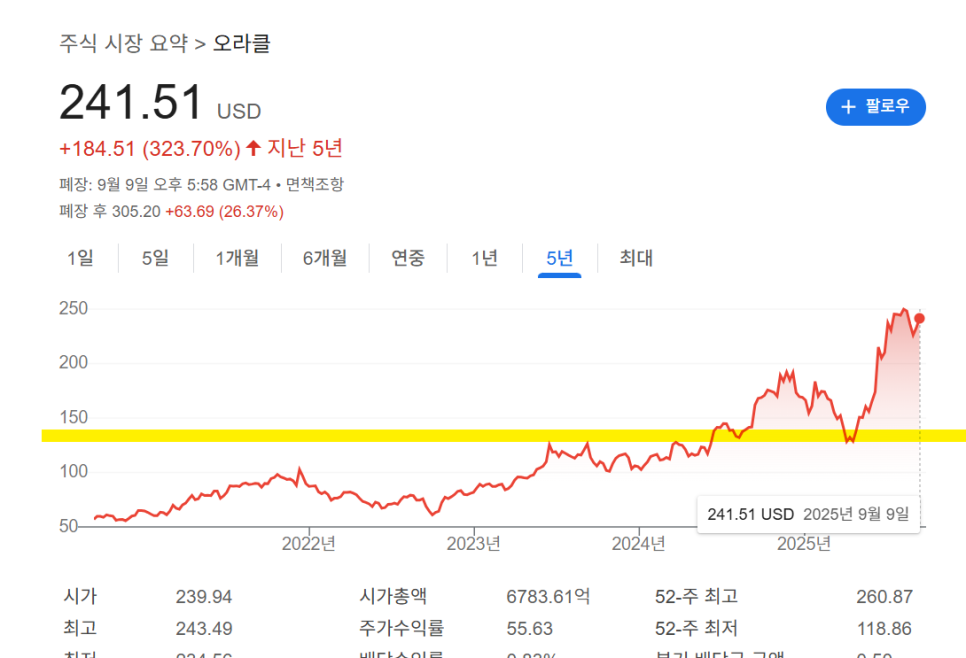Click the 시가총액 label
966x658 pixels.
tap(393, 596)
